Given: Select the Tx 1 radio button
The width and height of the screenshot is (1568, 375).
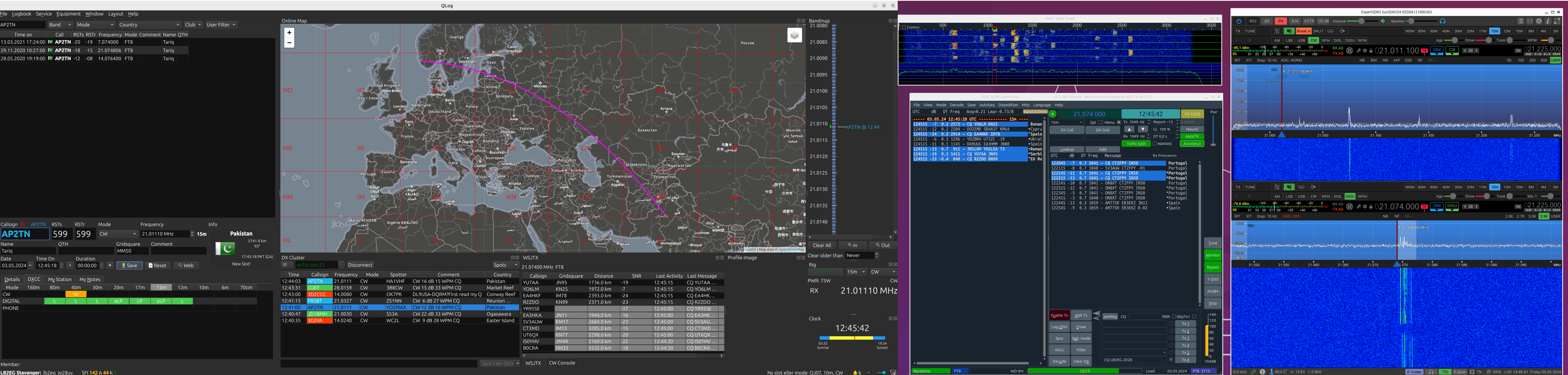Looking at the screenshot, I should pos(1171,324).
